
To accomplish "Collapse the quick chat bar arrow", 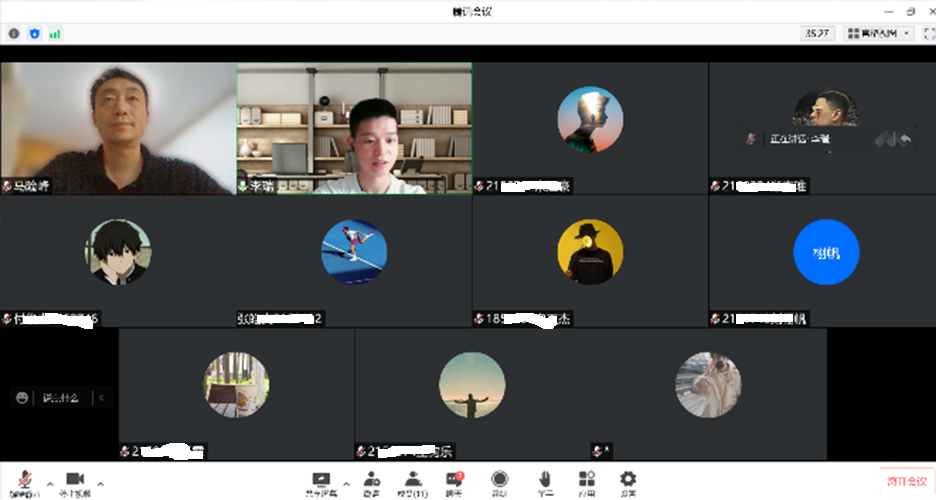I will [x=101, y=398].
